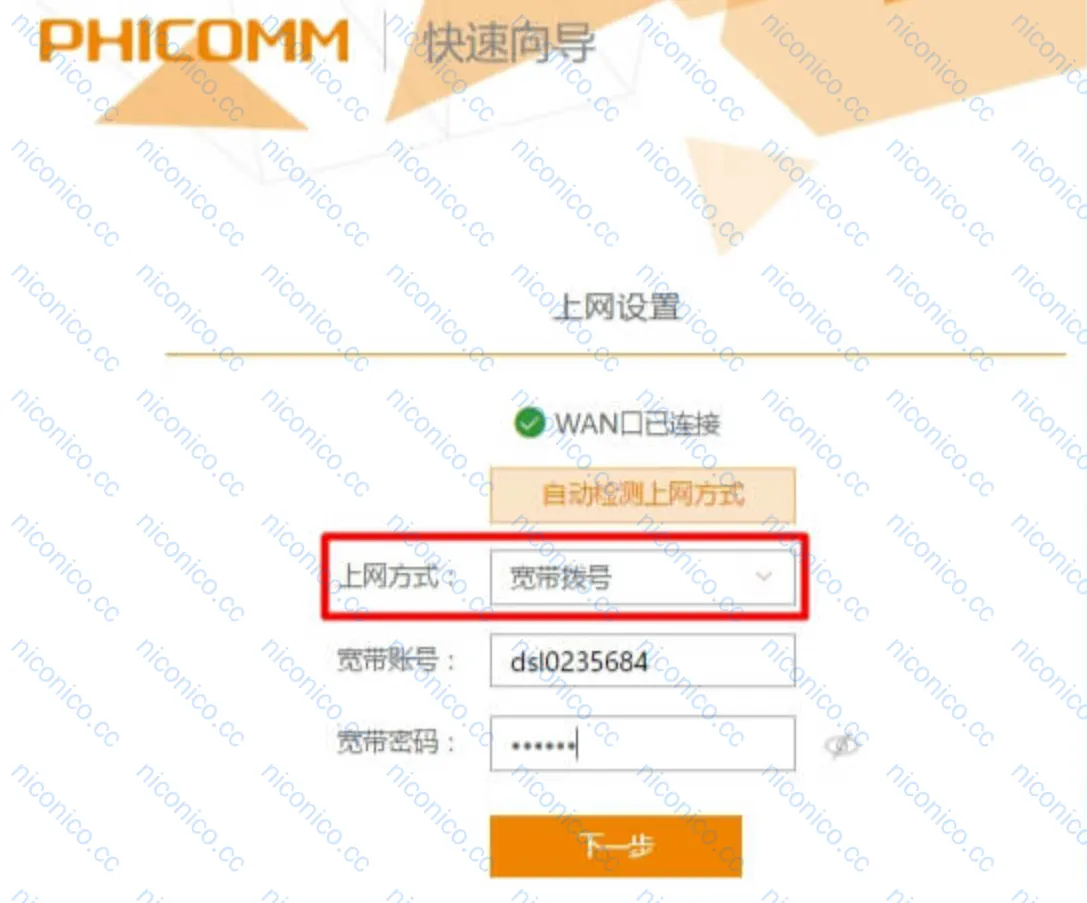Click the green WAN connected checkmark icon
The height and width of the screenshot is (903, 1087).
coord(530,423)
